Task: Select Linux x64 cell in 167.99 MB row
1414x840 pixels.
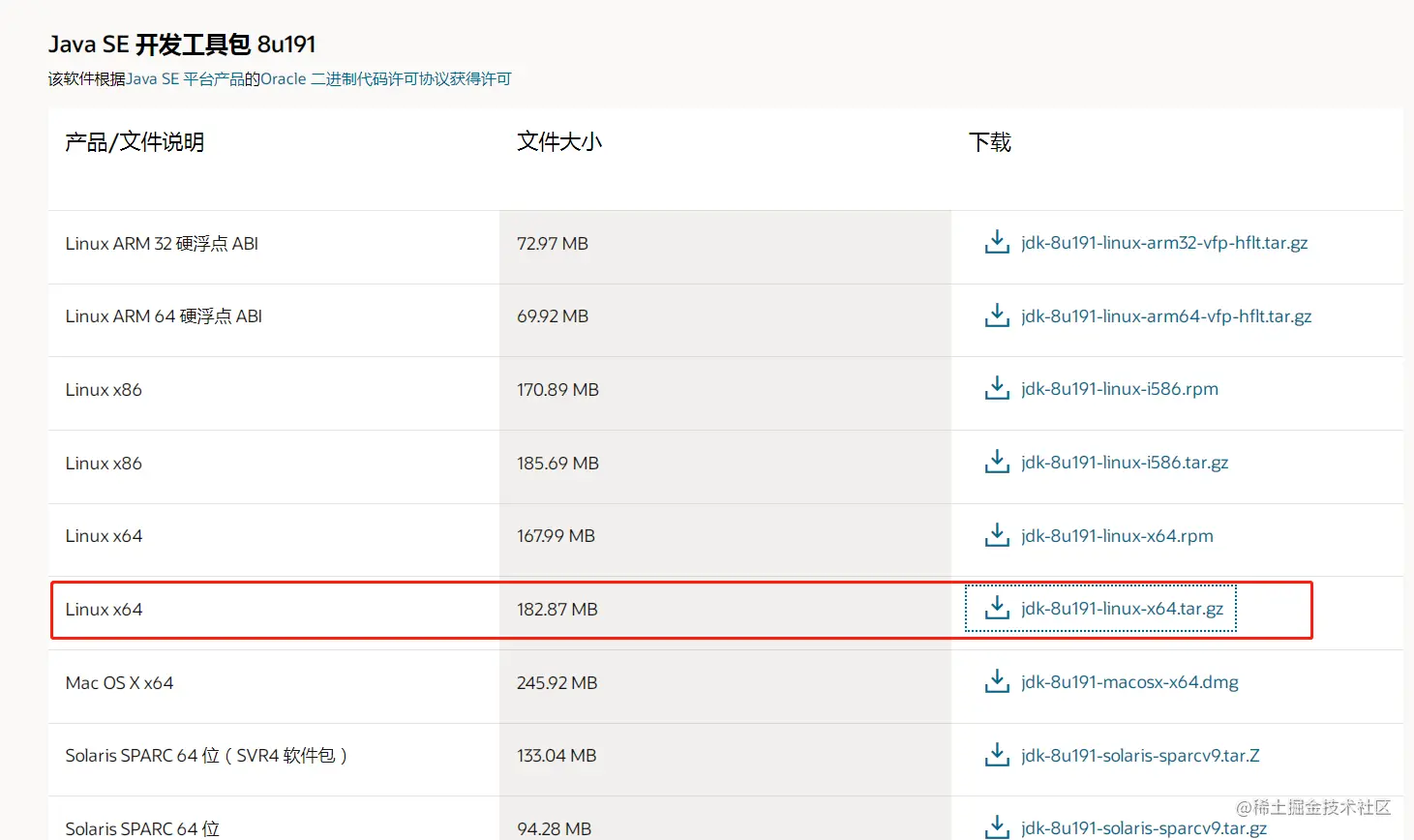Action: pyautogui.click(x=104, y=536)
